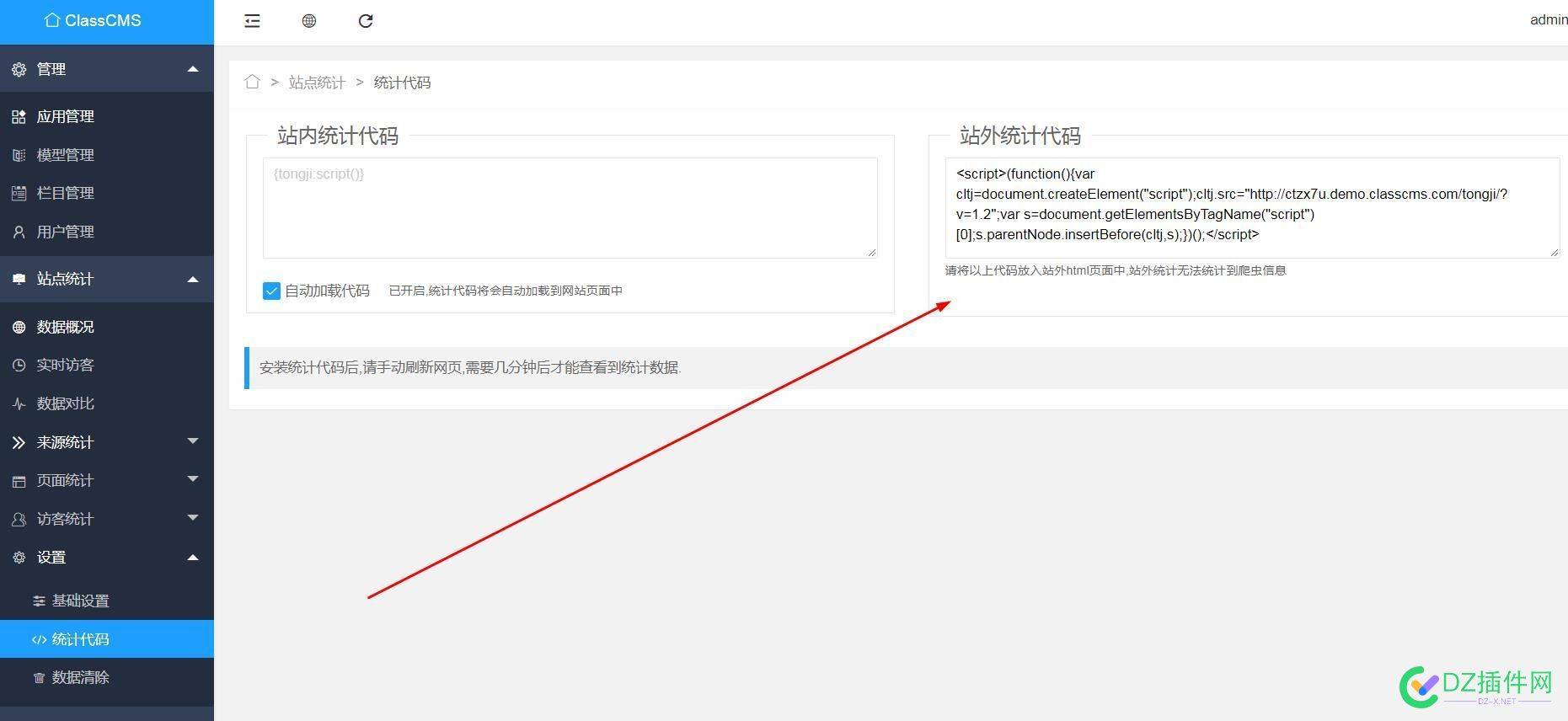Click the ClassCMS logo text
Screen dimensions: 1568x721
[x=103, y=20]
